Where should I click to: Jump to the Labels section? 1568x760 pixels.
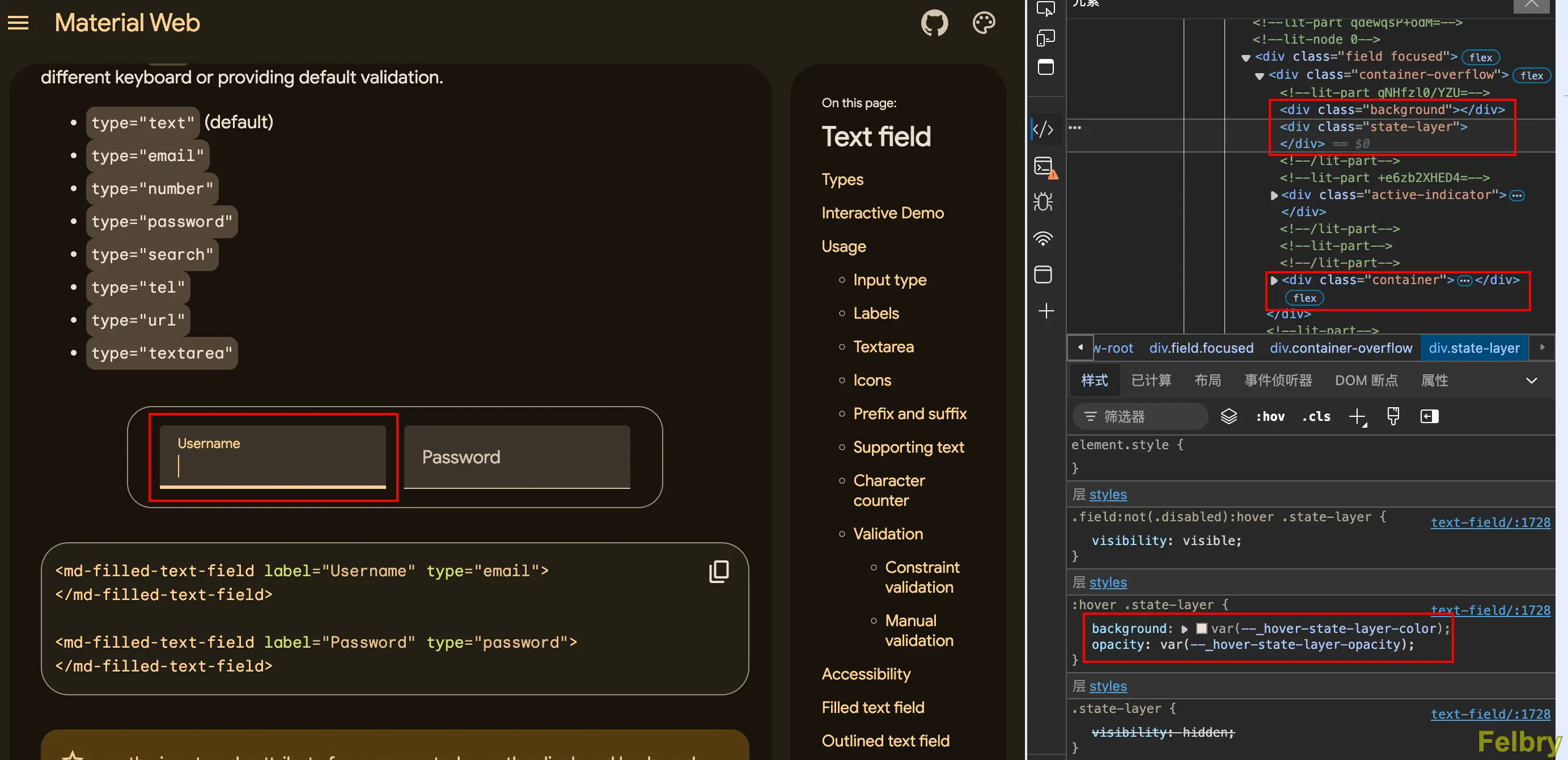coord(875,314)
